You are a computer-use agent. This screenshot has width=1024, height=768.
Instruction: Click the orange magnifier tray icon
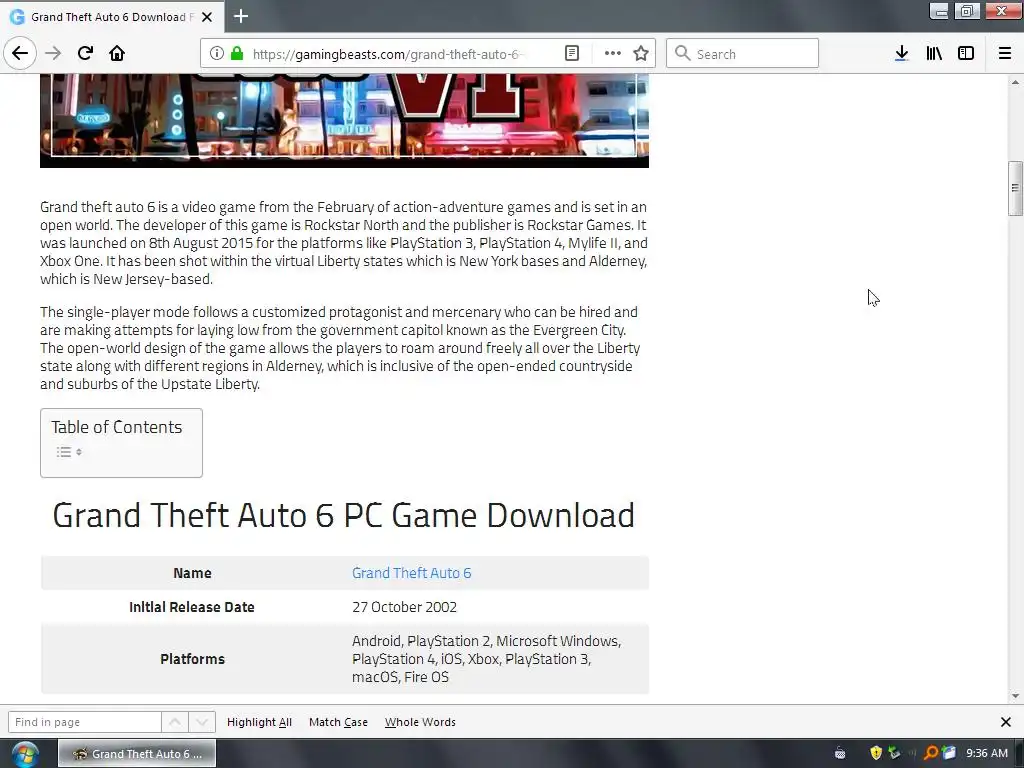(931, 753)
